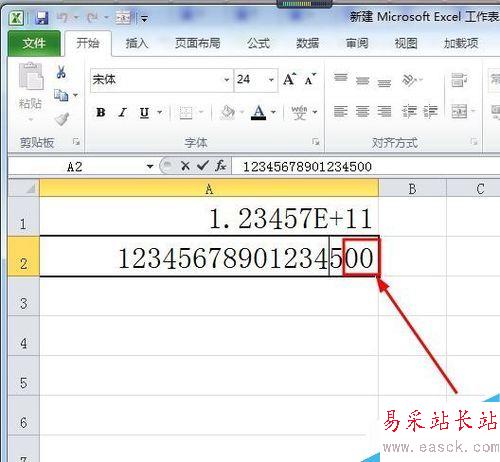Click the Undo icon
Screen dimensions: 500x462
(63, 18)
